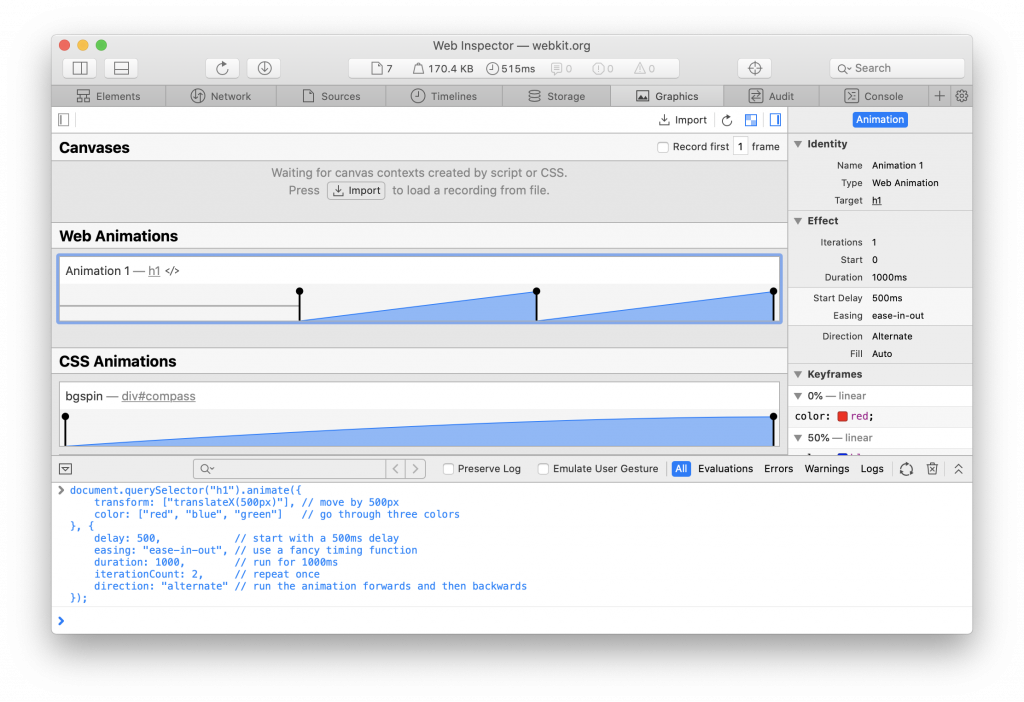Clear log on reload icon
Image resolution: width=1024 pixels, height=702 pixels.
coord(906,469)
